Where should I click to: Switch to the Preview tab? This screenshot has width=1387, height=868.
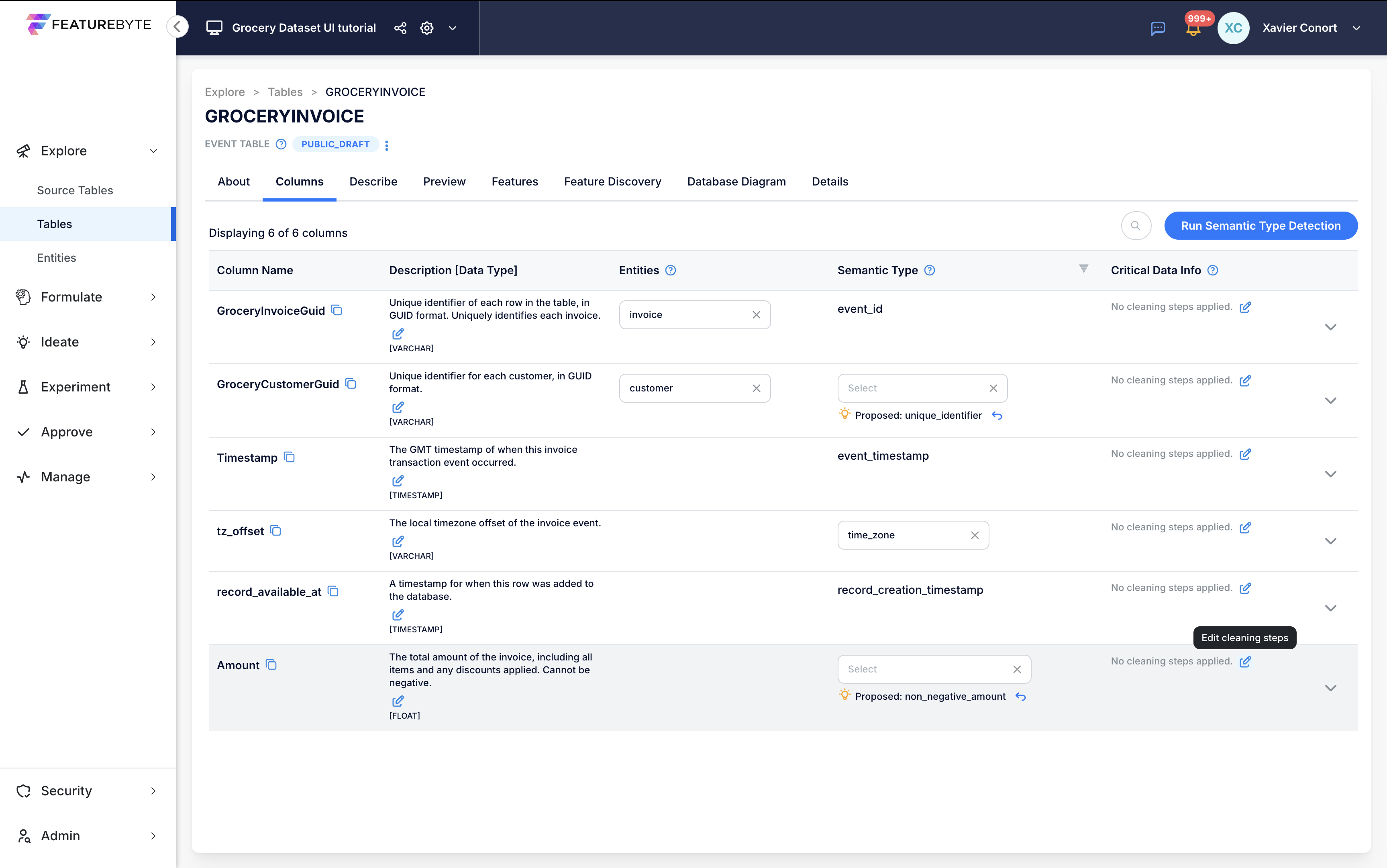point(444,181)
